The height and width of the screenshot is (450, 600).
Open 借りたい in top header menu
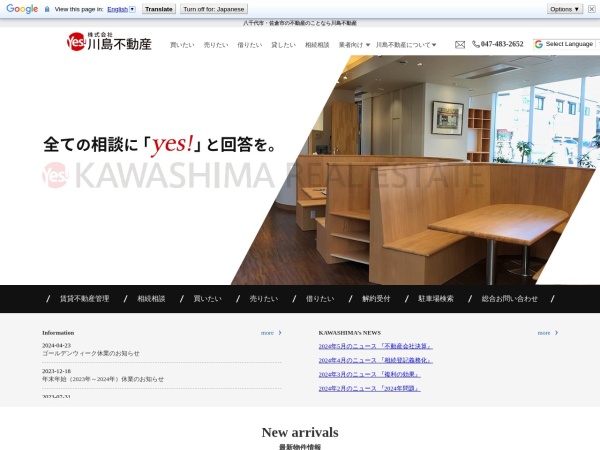(x=249, y=45)
